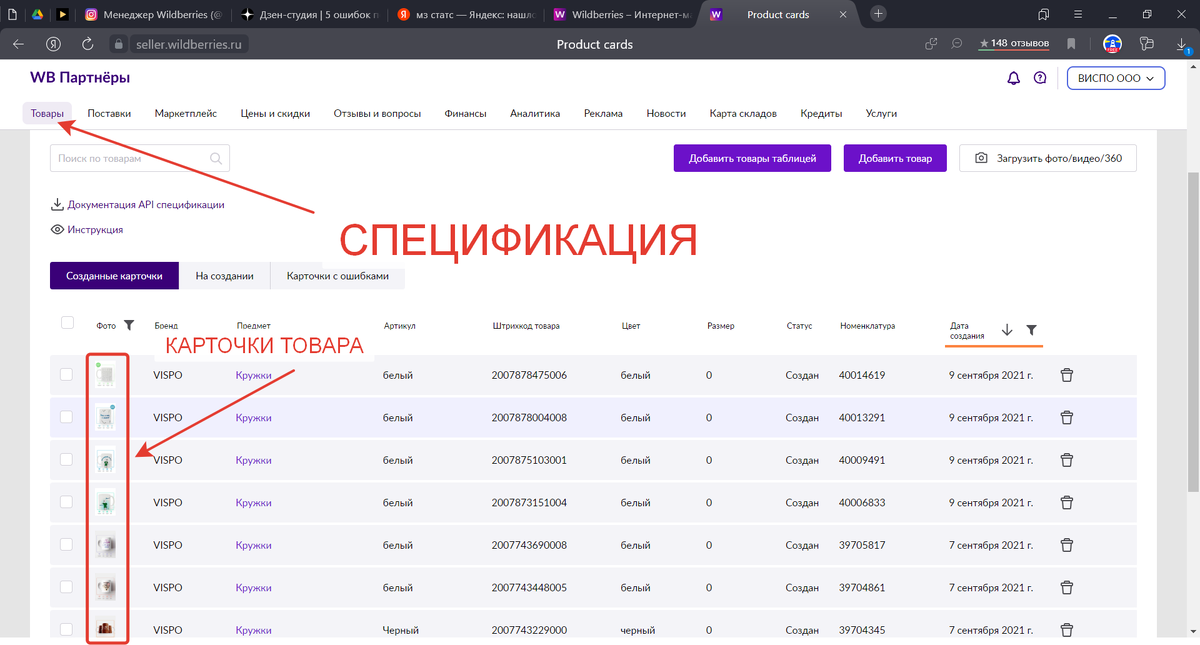This screenshot has height=645, width=1200.
Task: Open Кружки link in row 40014619
Action: (x=253, y=375)
